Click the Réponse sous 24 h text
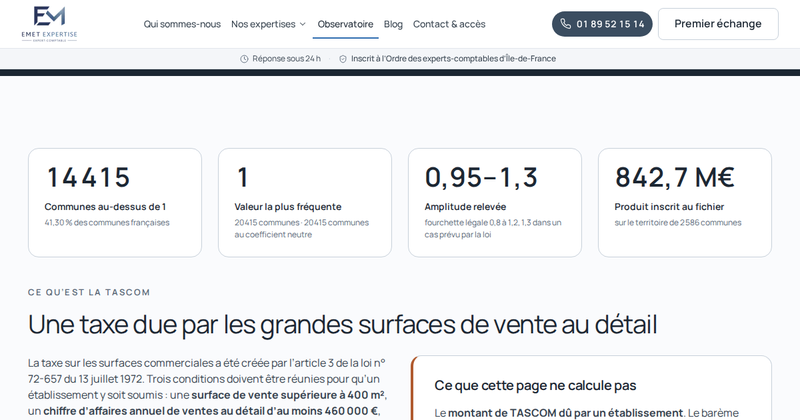800x420 pixels. tap(286, 59)
